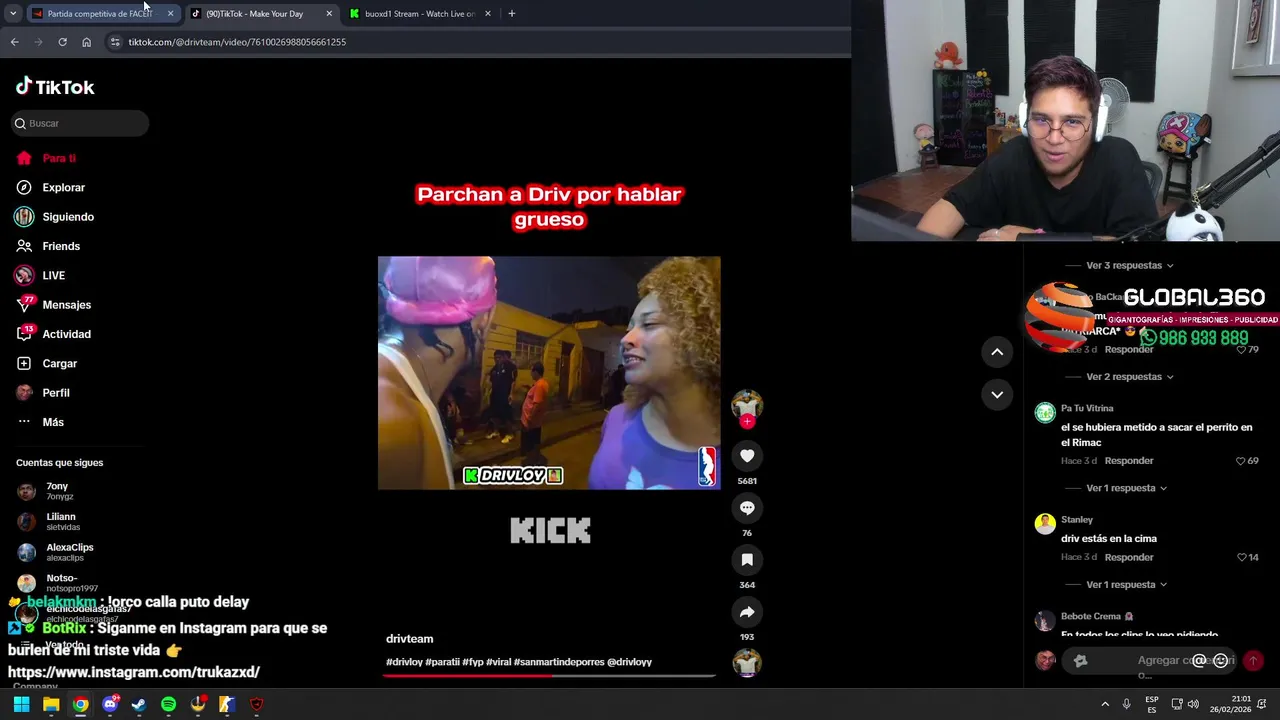The image size is (1280, 720).
Task: Reload the page
Action: coord(62,42)
